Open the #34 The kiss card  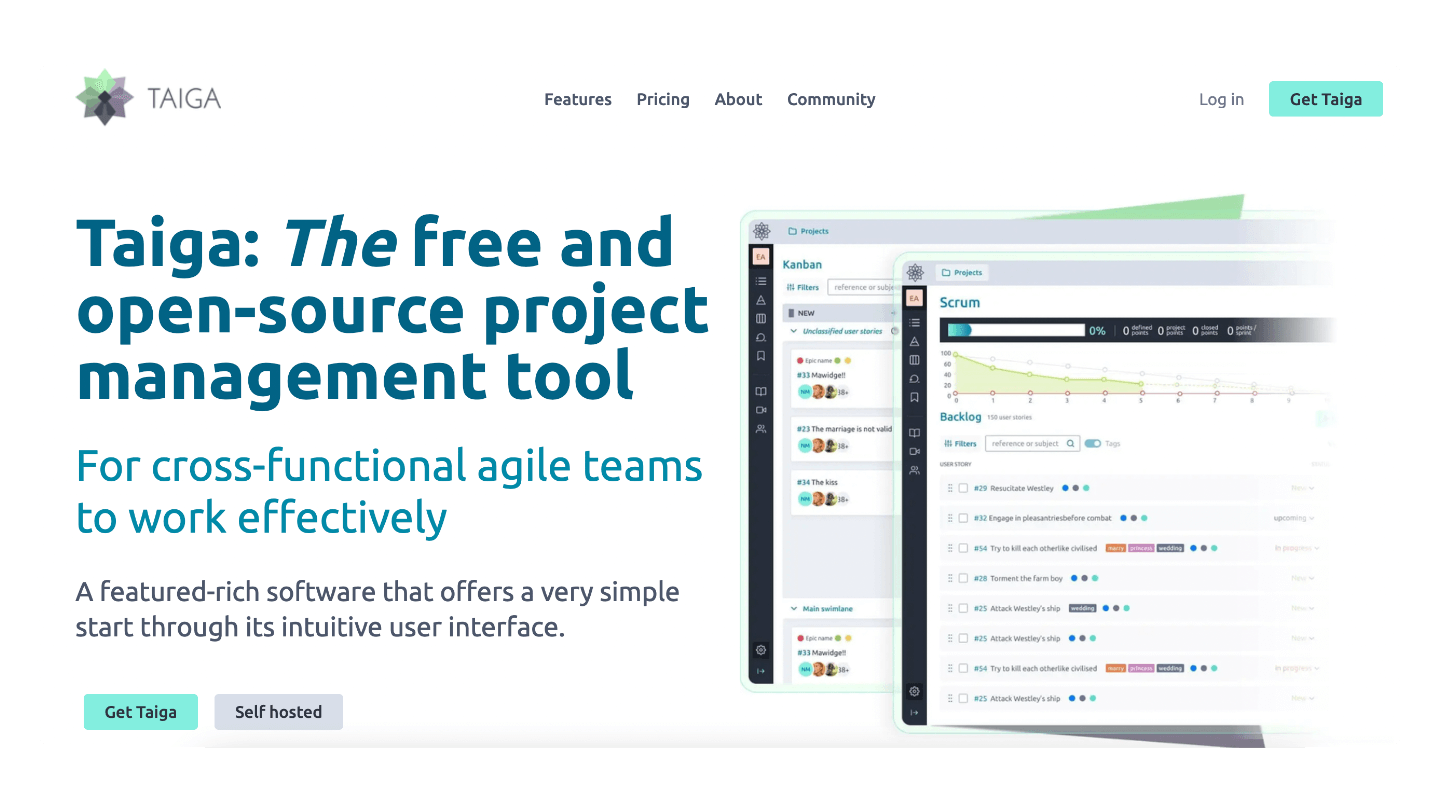pyautogui.click(x=842, y=492)
